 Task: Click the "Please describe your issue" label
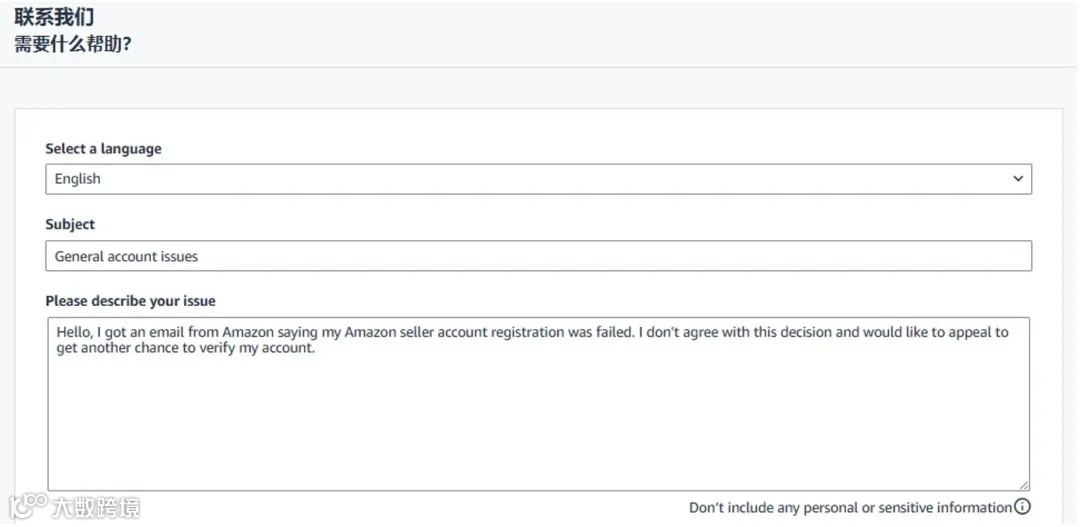tap(130, 301)
